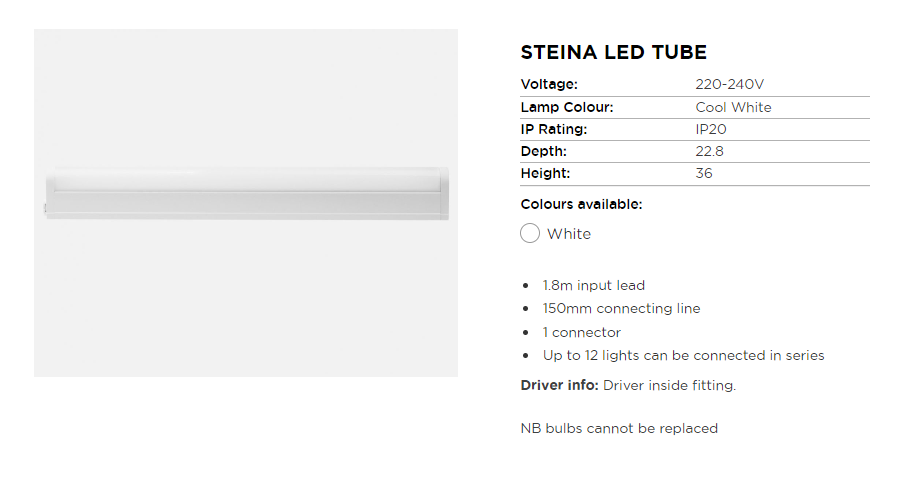The image size is (912, 502).
Task: Click the Depth label
Action: pyautogui.click(x=543, y=151)
